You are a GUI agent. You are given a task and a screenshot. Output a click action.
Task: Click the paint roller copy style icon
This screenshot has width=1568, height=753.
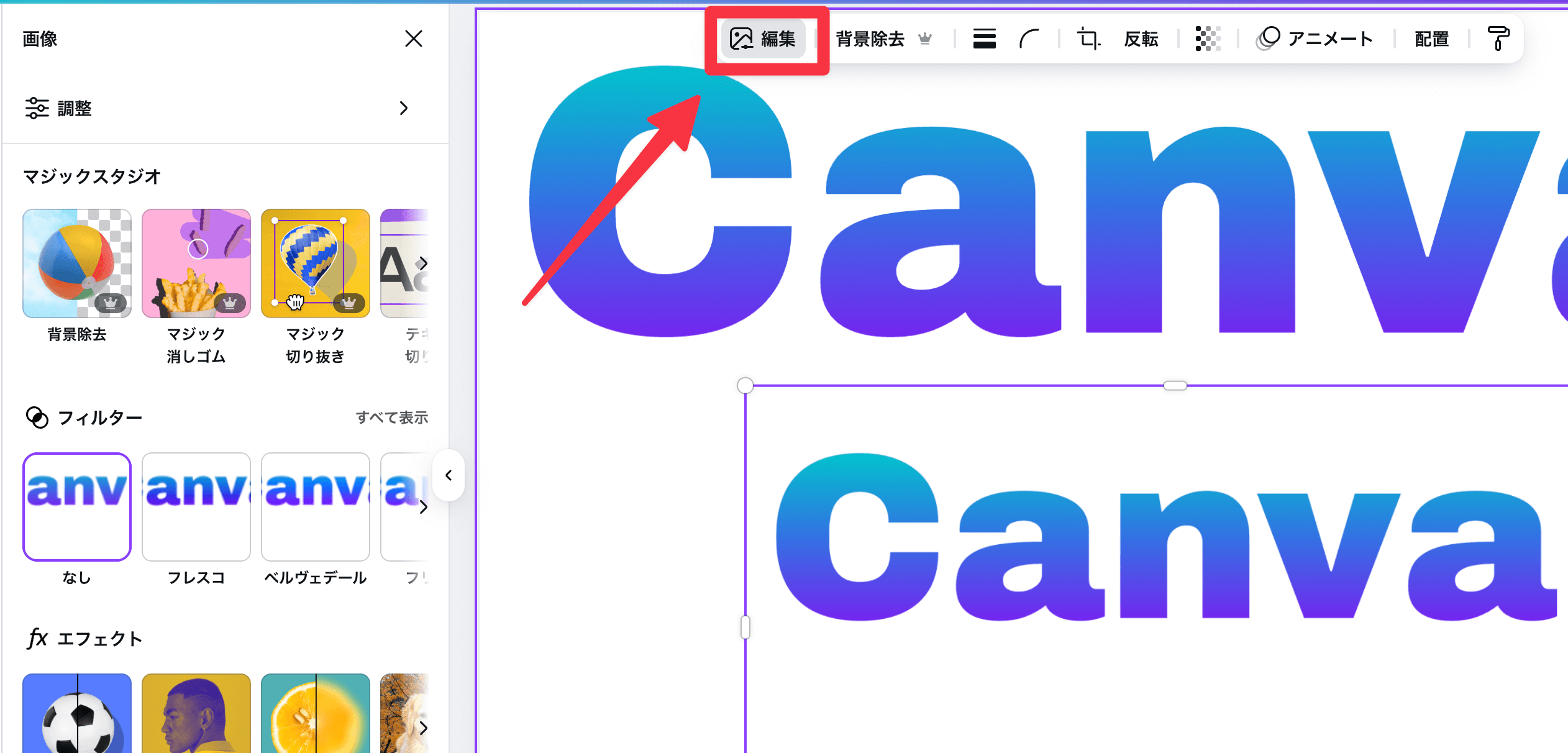click(x=1498, y=39)
